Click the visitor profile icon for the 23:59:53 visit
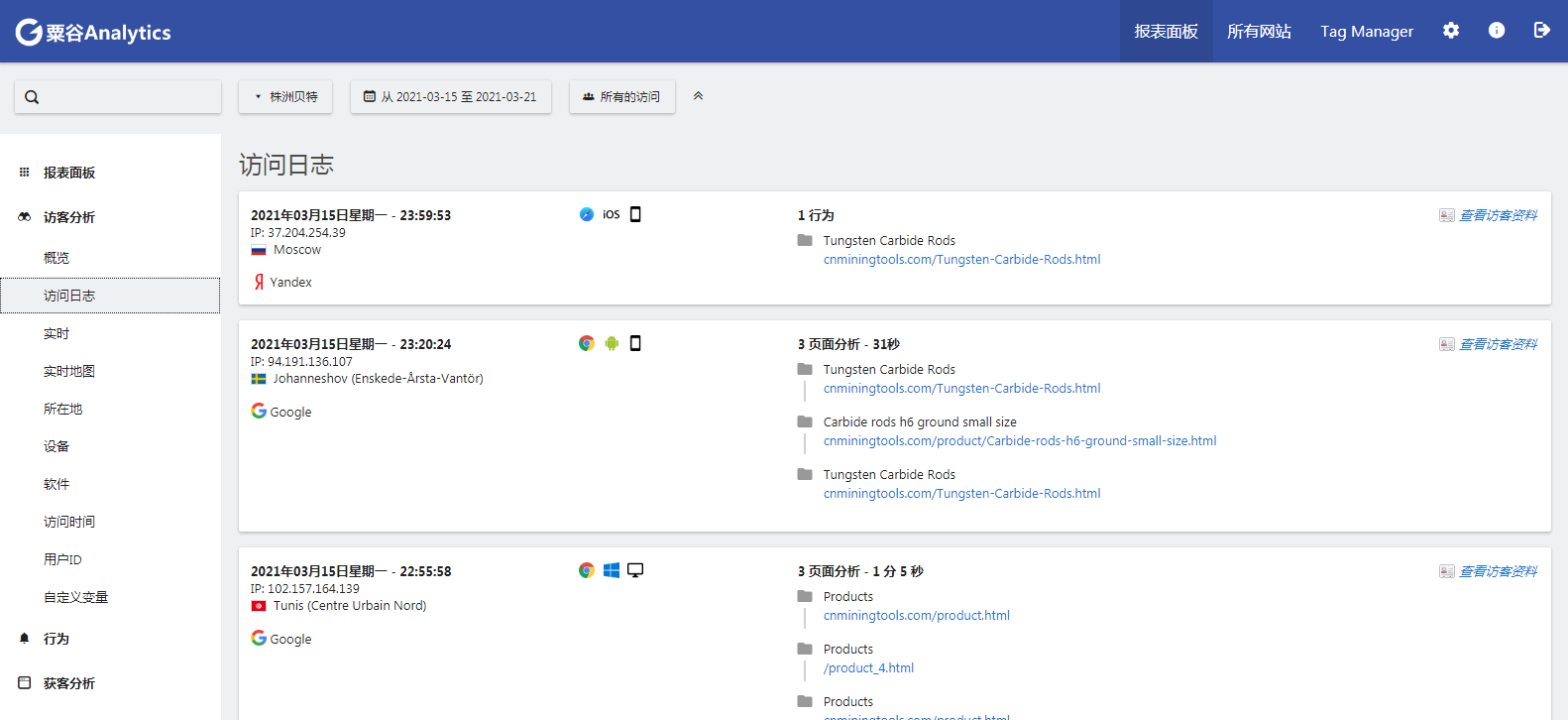Viewport: 1568px width, 720px height. (x=1447, y=215)
